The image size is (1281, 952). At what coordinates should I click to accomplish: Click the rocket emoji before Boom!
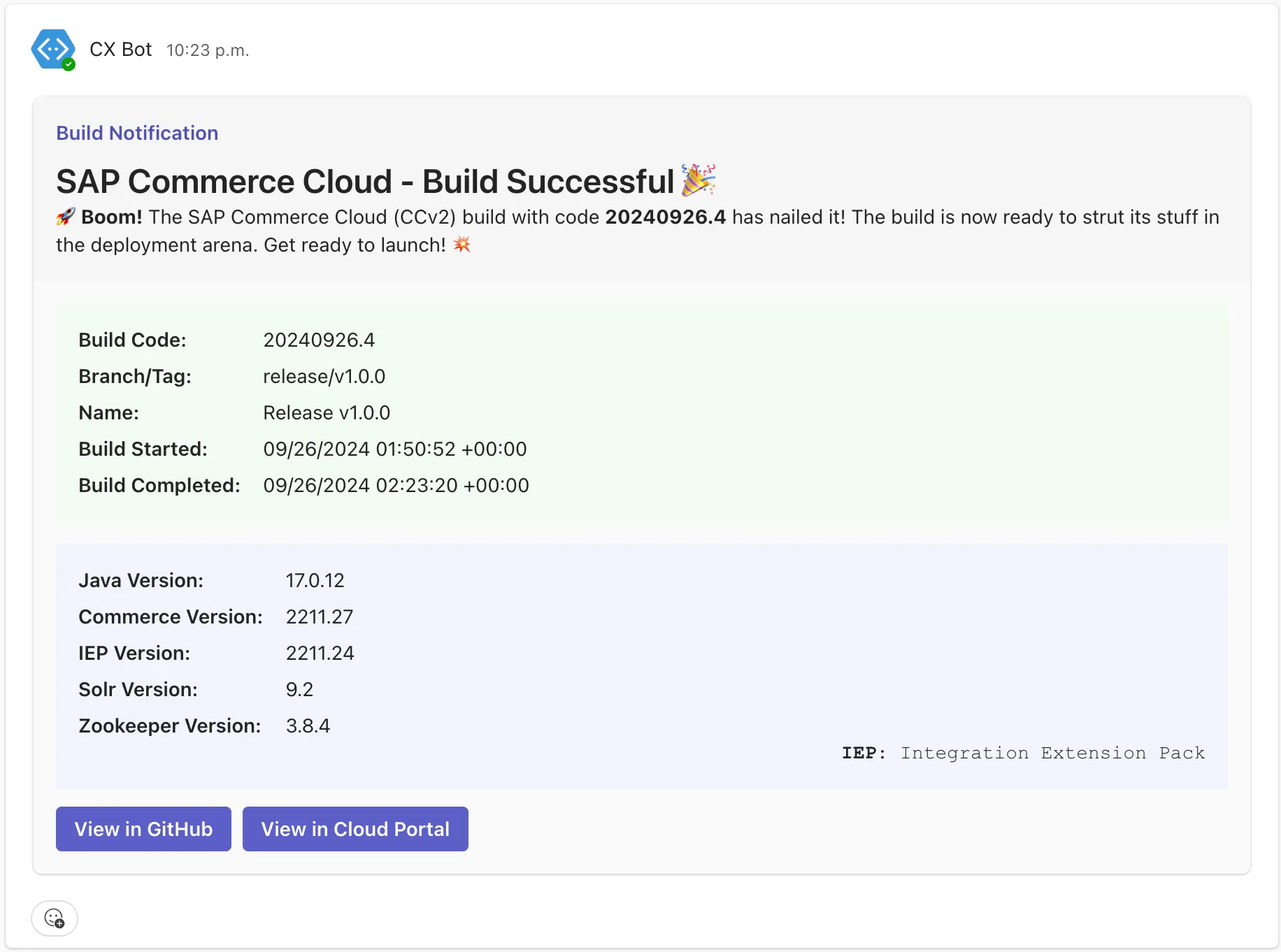pos(66,217)
